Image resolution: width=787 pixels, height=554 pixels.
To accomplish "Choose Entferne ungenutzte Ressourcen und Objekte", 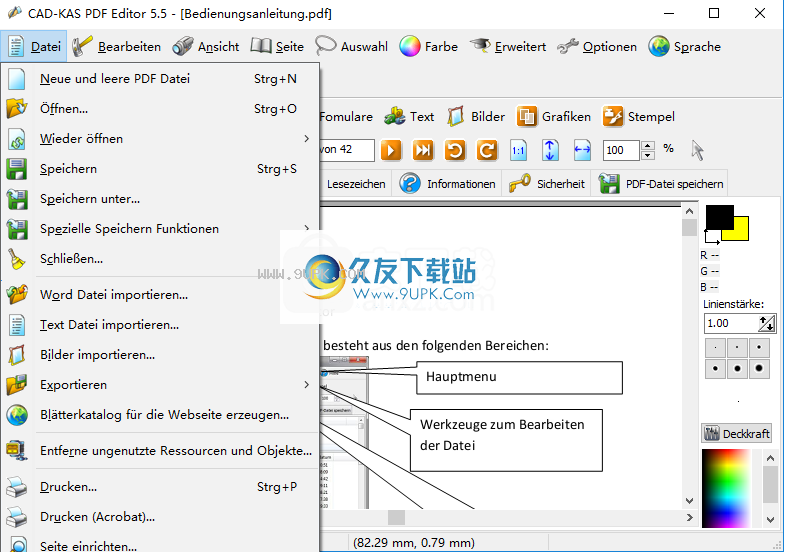I will point(160,451).
